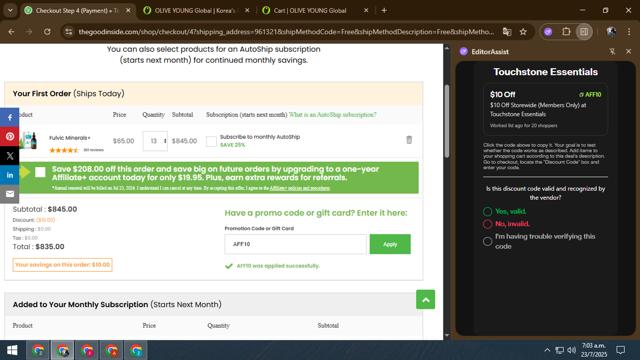This screenshot has width=640, height=360.
Task: Click the back-to-top green arrow button
Action: [425, 300]
